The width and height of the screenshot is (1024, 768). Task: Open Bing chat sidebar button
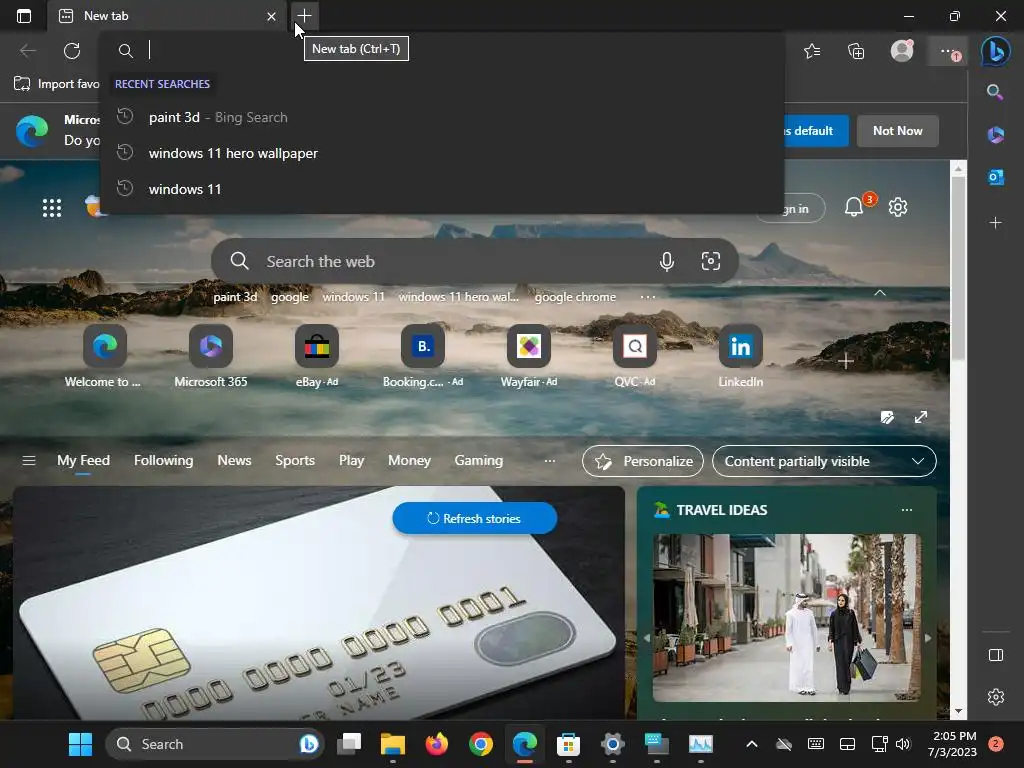[995, 51]
